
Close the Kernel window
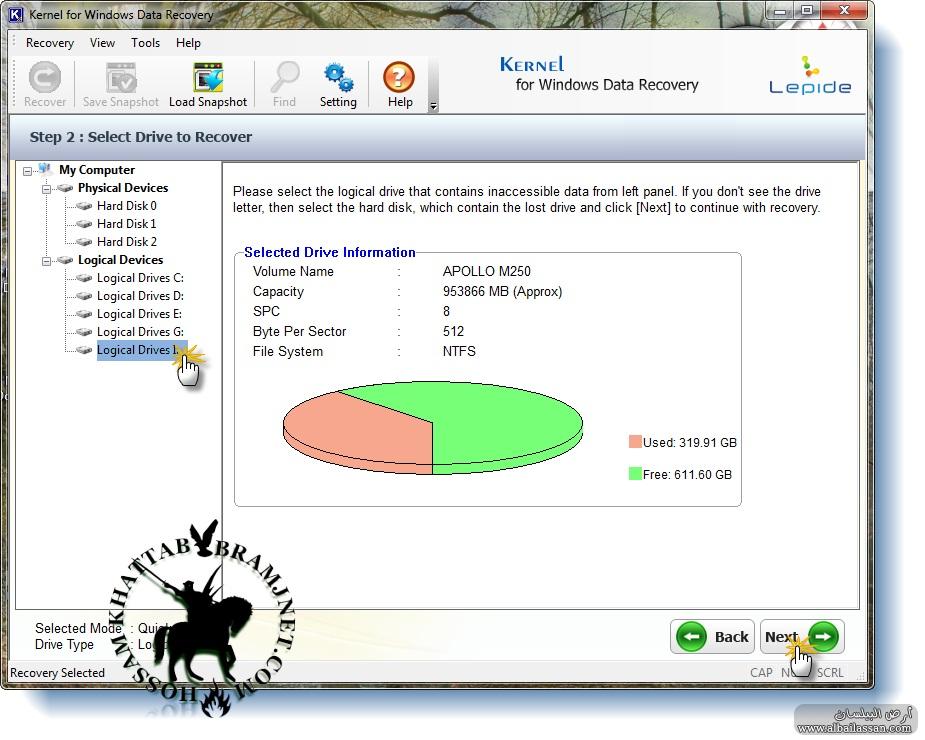coord(845,10)
